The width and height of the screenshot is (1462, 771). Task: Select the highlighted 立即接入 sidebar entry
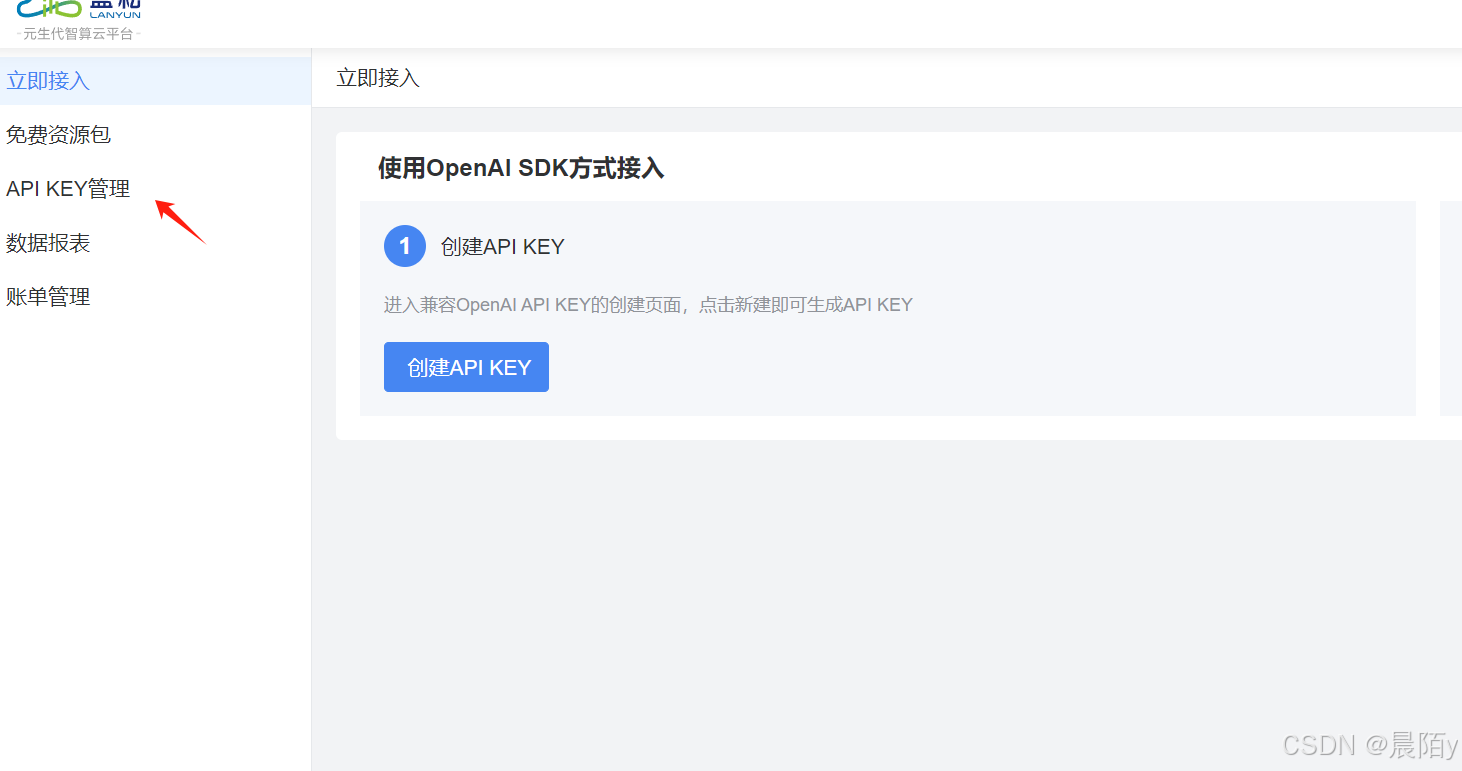pos(48,80)
